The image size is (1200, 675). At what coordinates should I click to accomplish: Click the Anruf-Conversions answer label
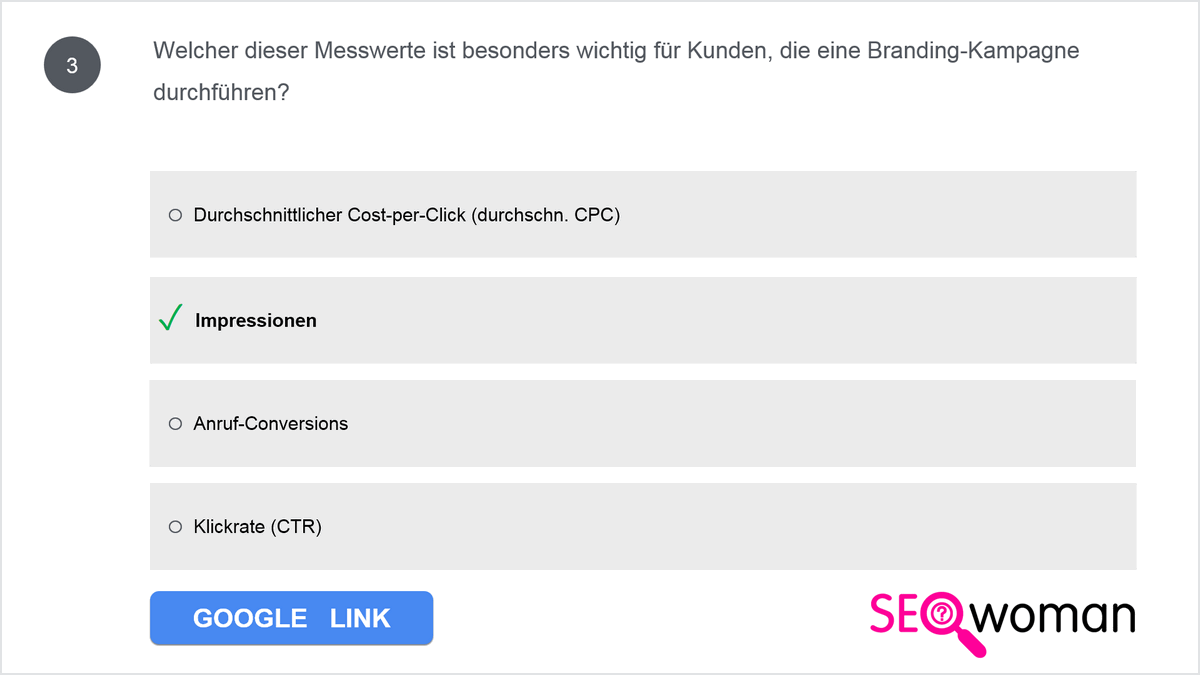[271, 424]
